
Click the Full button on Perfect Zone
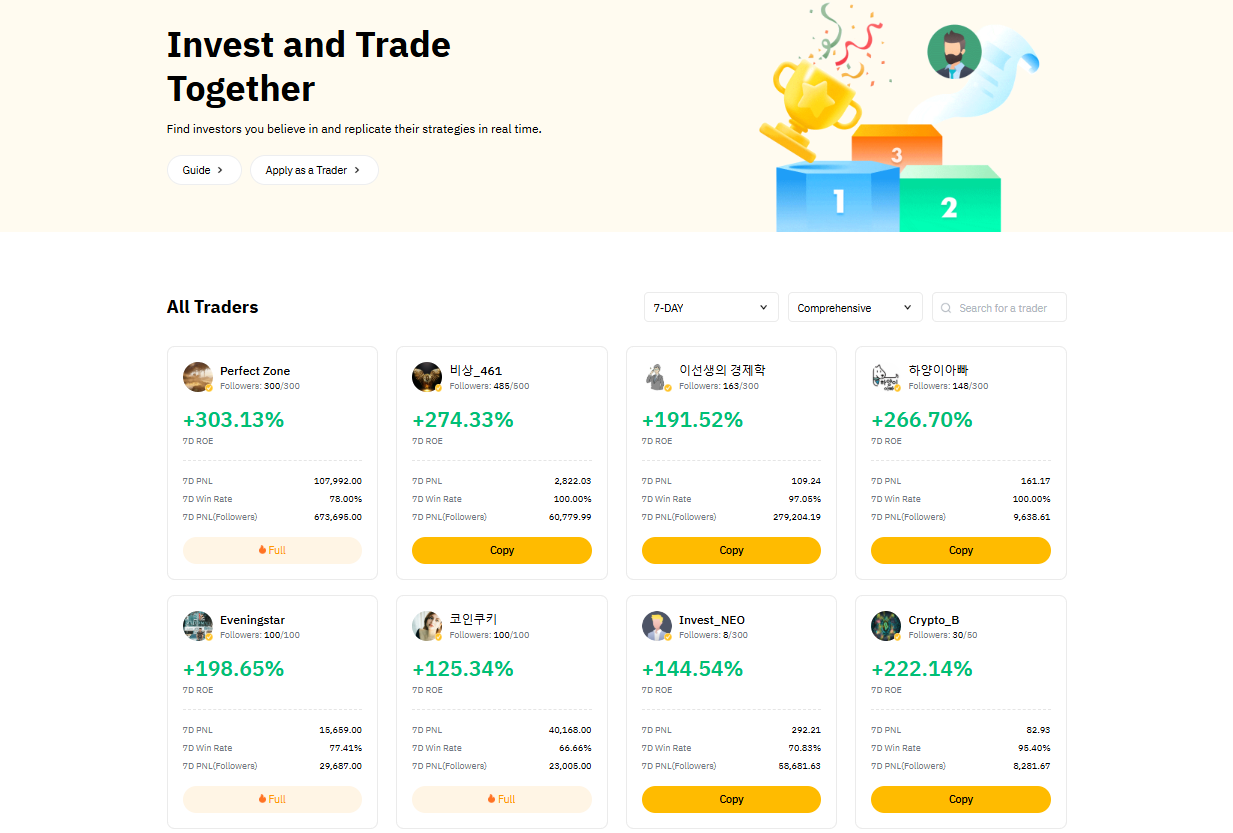pos(272,550)
